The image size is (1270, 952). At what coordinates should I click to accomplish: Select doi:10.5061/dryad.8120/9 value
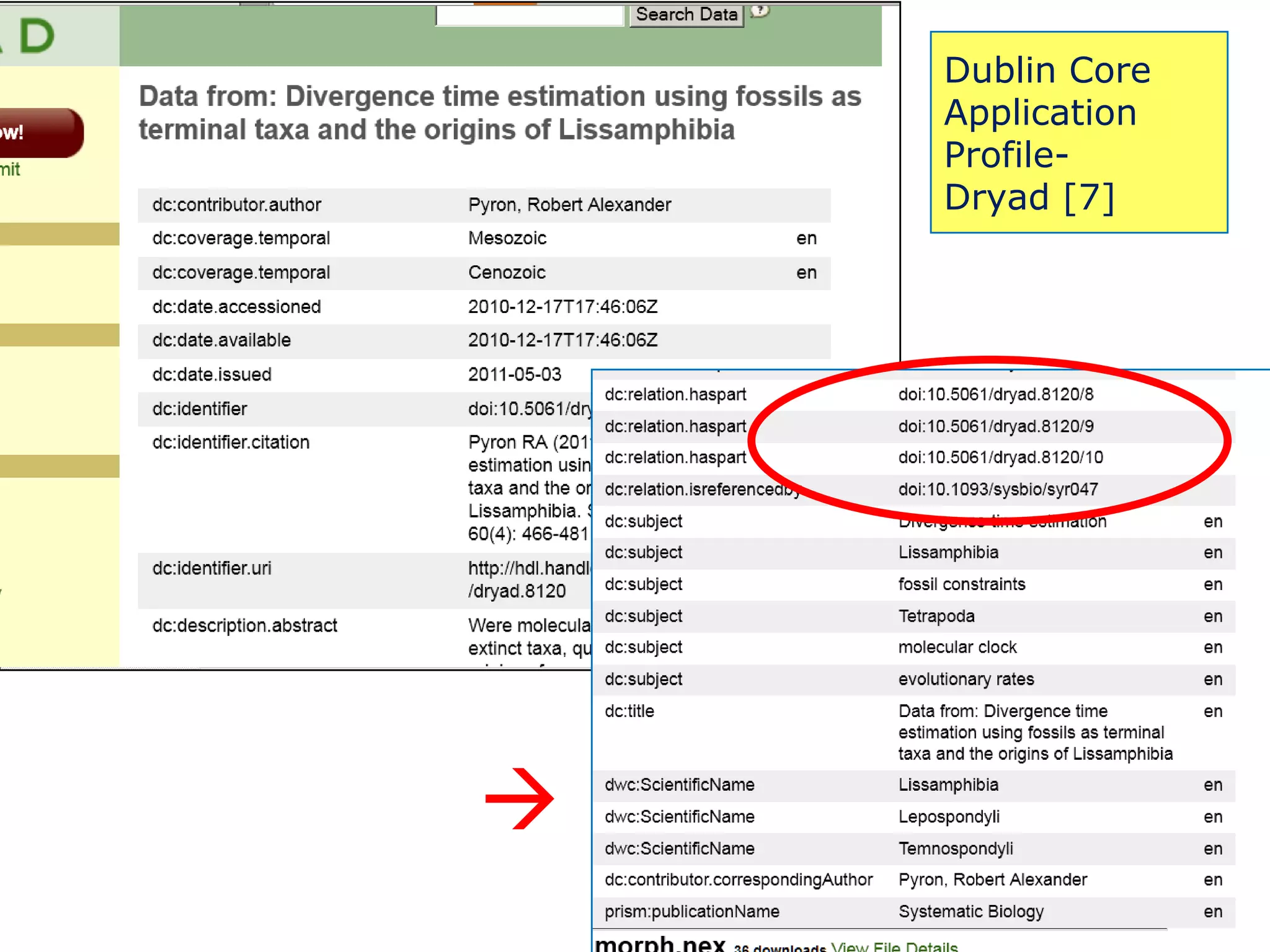tap(996, 426)
